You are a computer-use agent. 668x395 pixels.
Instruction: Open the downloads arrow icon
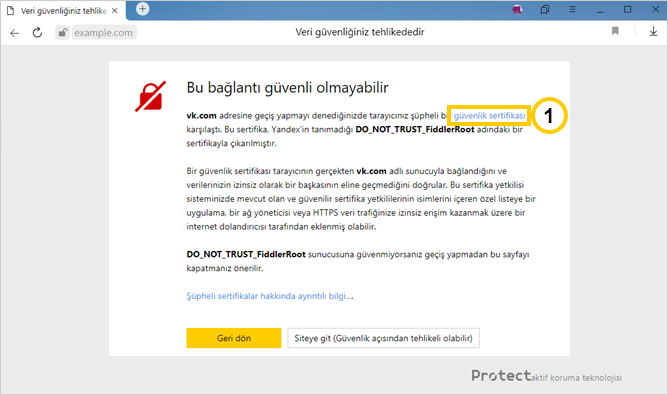click(653, 32)
